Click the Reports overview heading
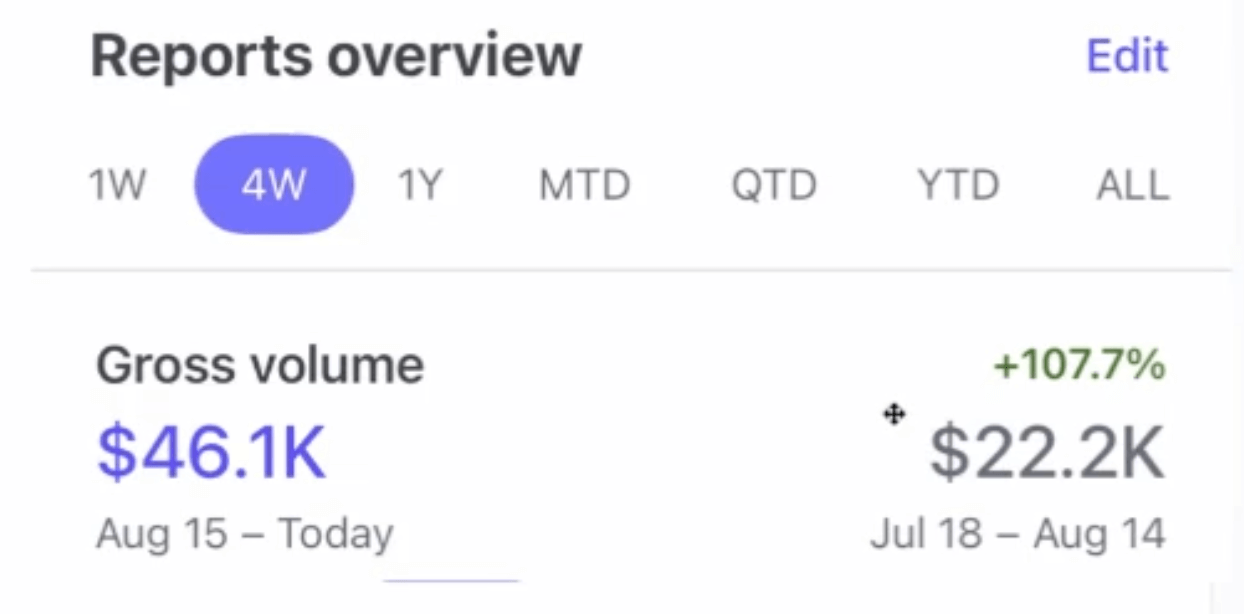 point(336,56)
